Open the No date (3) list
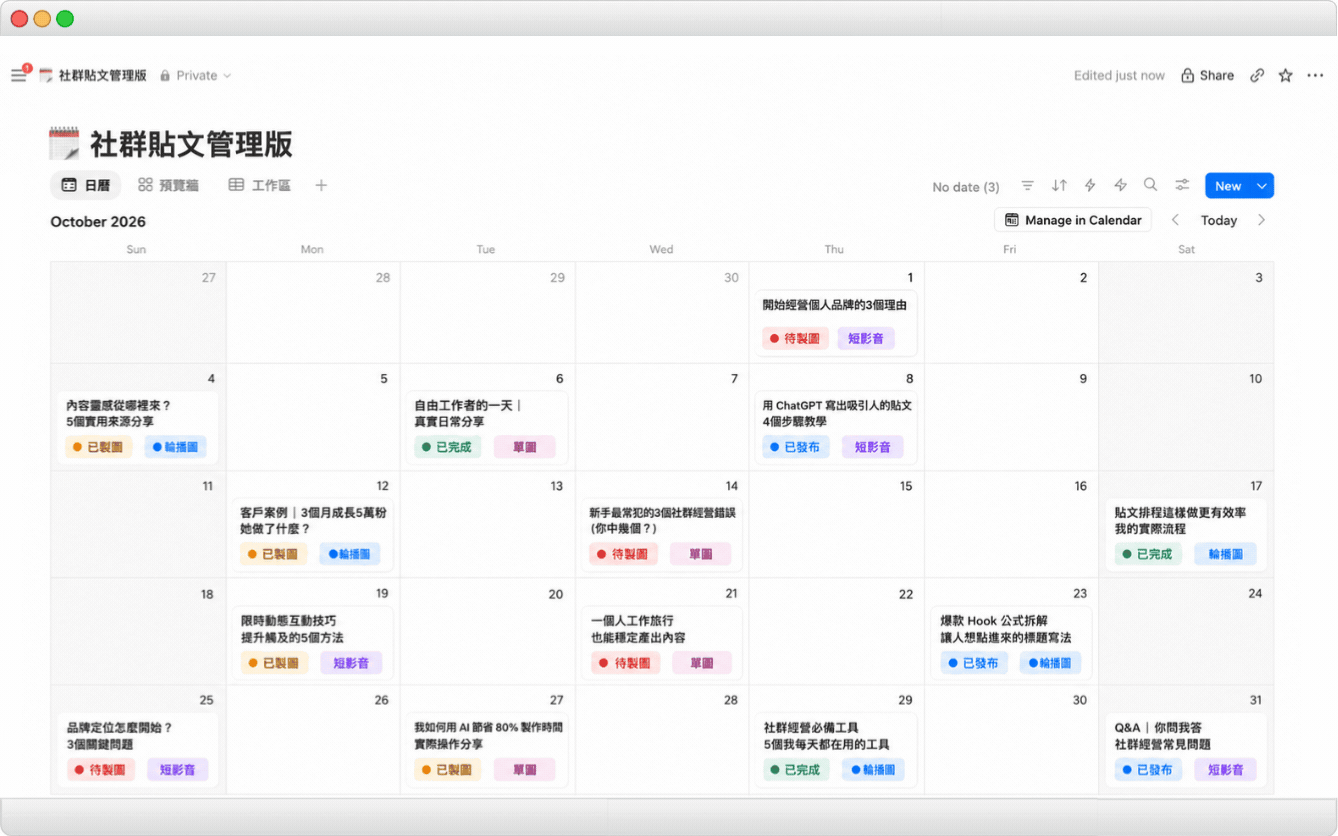Screen dimensions: 1338x836 pos(966,187)
